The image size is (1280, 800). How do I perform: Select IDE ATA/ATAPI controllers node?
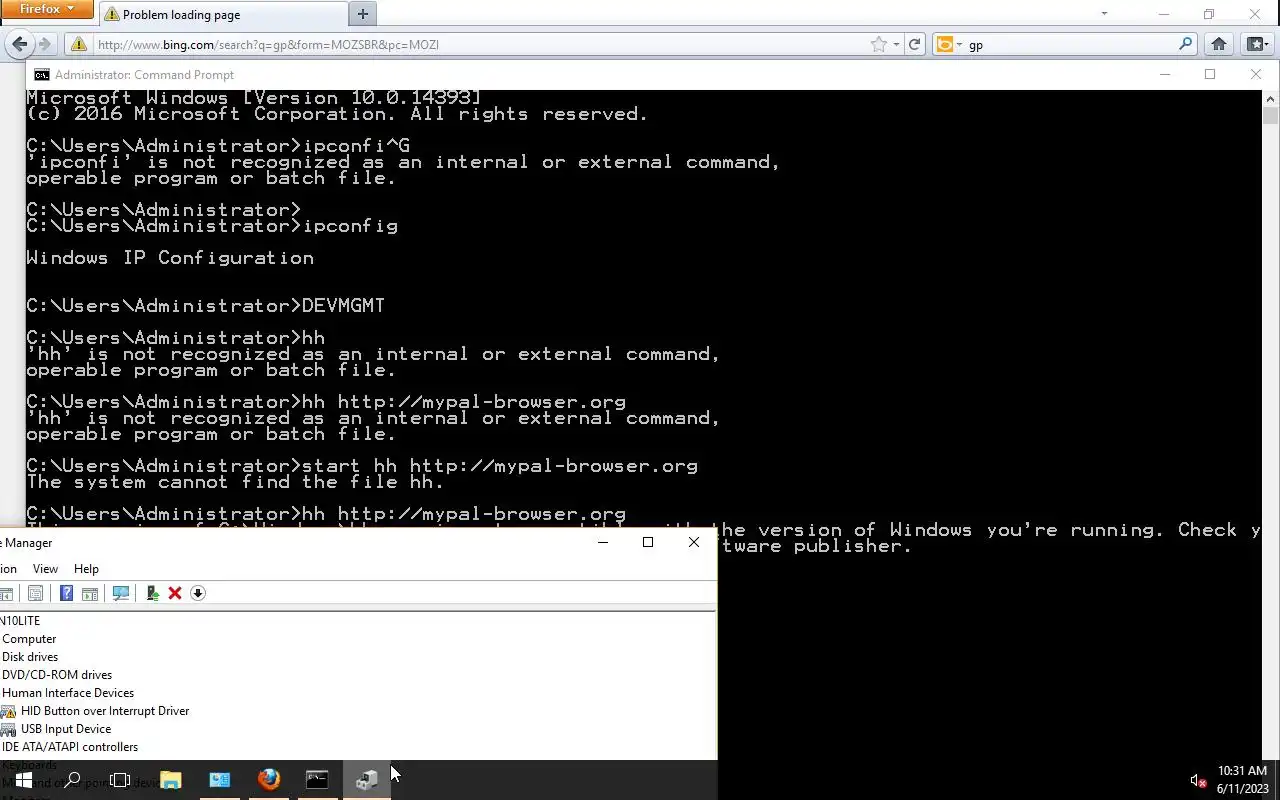(x=70, y=747)
